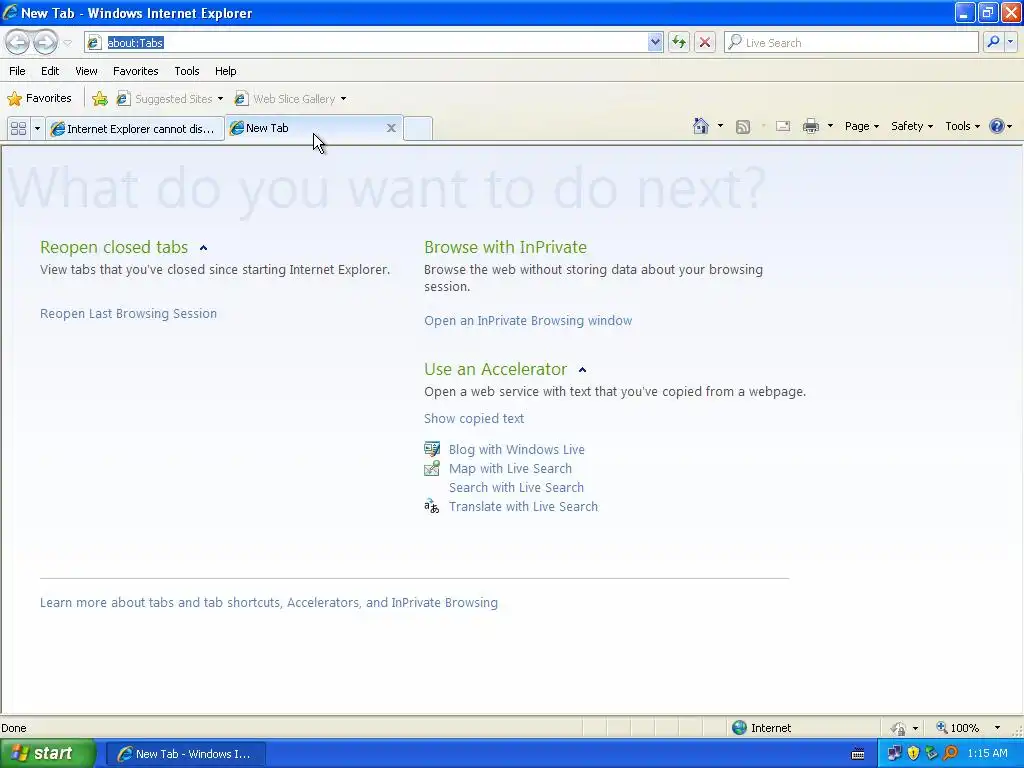This screenshot has width=1024, height=768.
Task: Click the status bar Protected Mode icon
Action: coord(899,728)
